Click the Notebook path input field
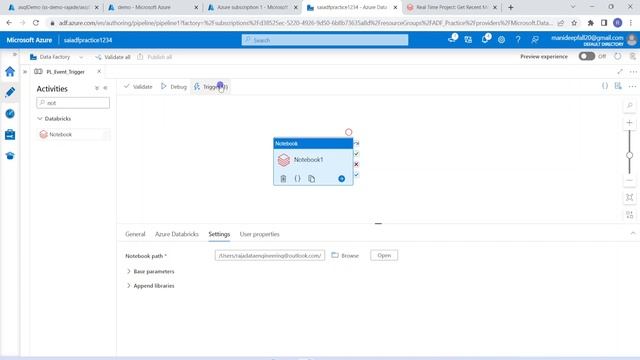640x360 pixels. (270, 256)
